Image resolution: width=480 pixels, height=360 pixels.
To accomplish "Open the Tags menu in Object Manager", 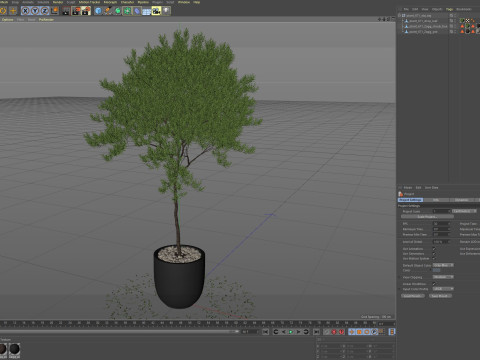I will point(449,9).
